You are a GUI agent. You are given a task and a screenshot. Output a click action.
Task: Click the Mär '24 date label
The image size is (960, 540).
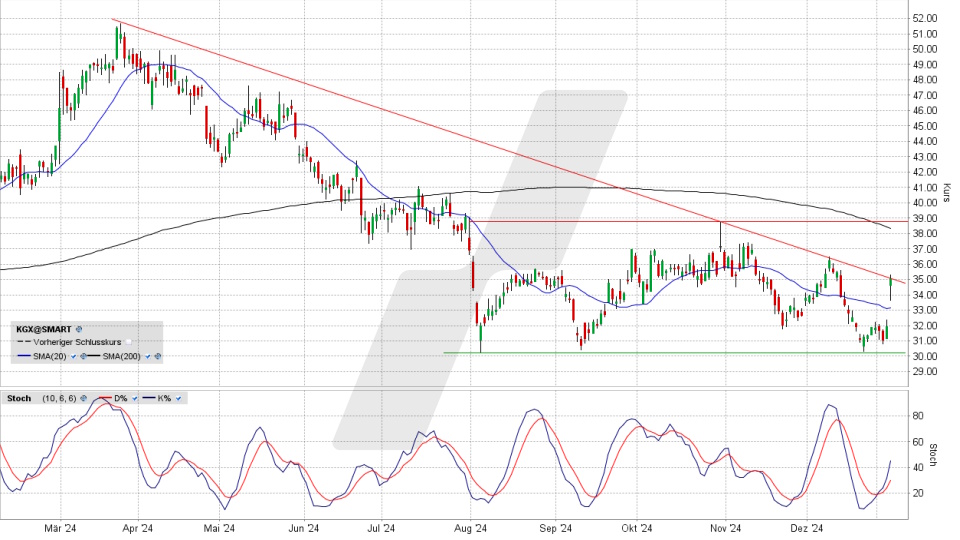[x=60, y=528]
